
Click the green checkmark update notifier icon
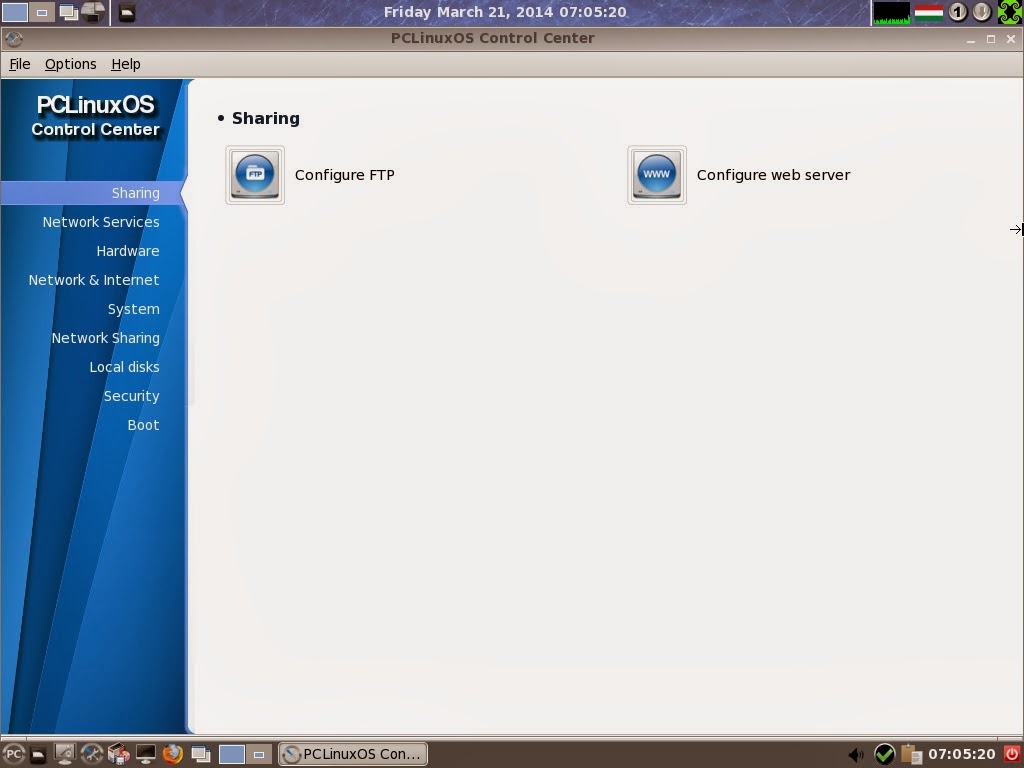click(884, 754)
